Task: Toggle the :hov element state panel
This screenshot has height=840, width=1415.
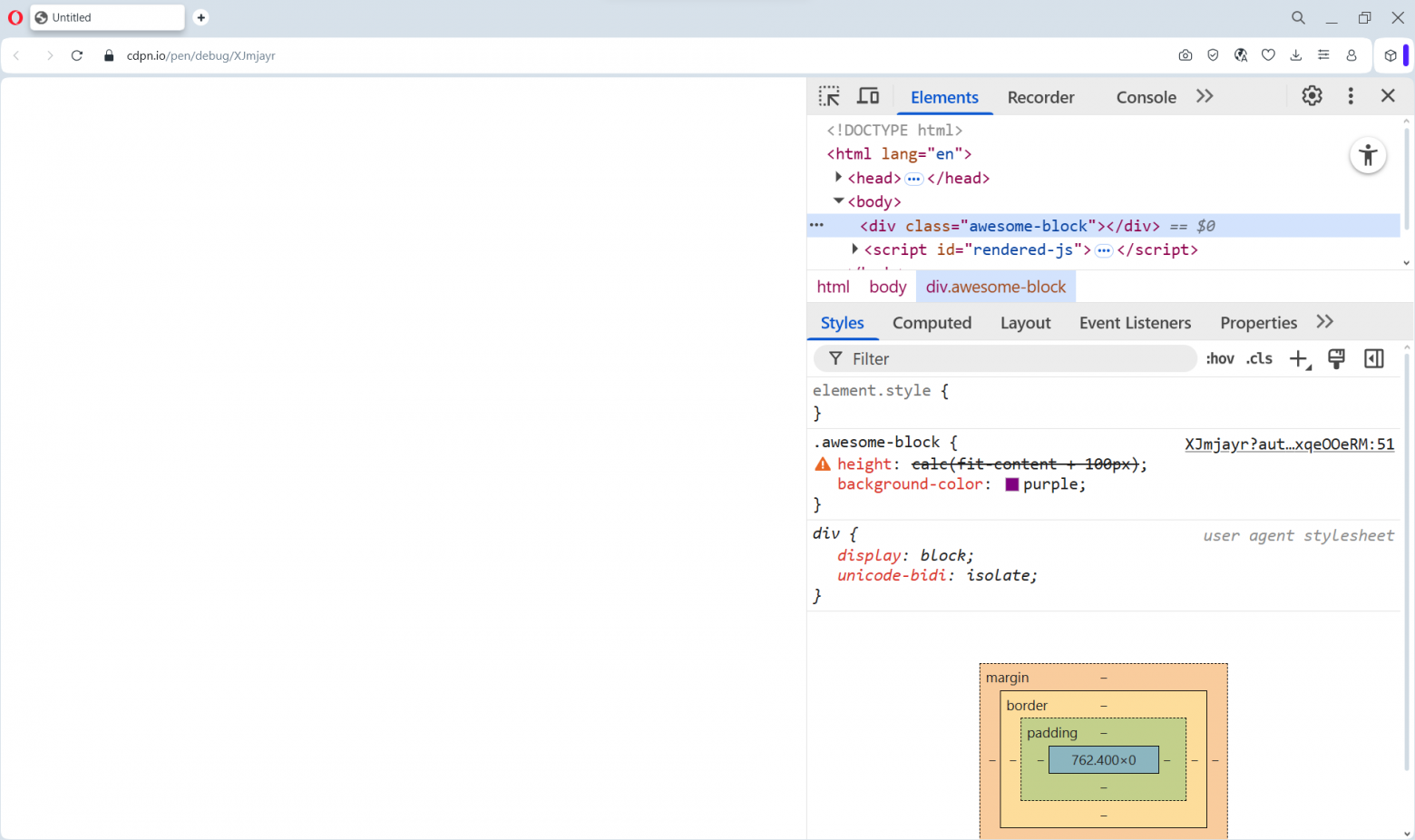Action: (1220, 359)
